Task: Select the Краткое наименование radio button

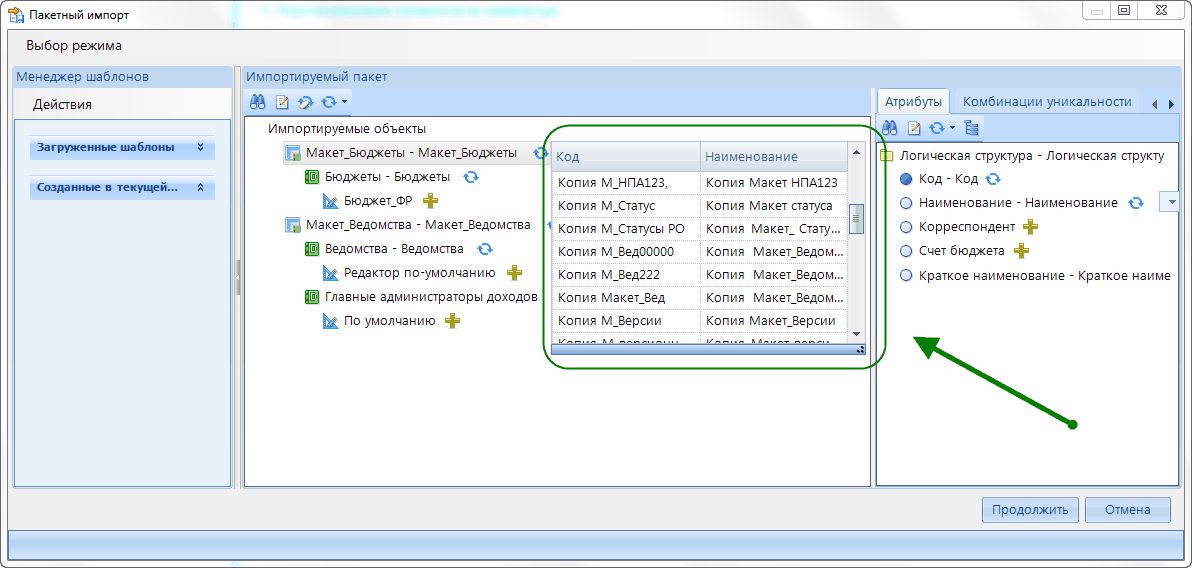Action: (x=906, y=275)
